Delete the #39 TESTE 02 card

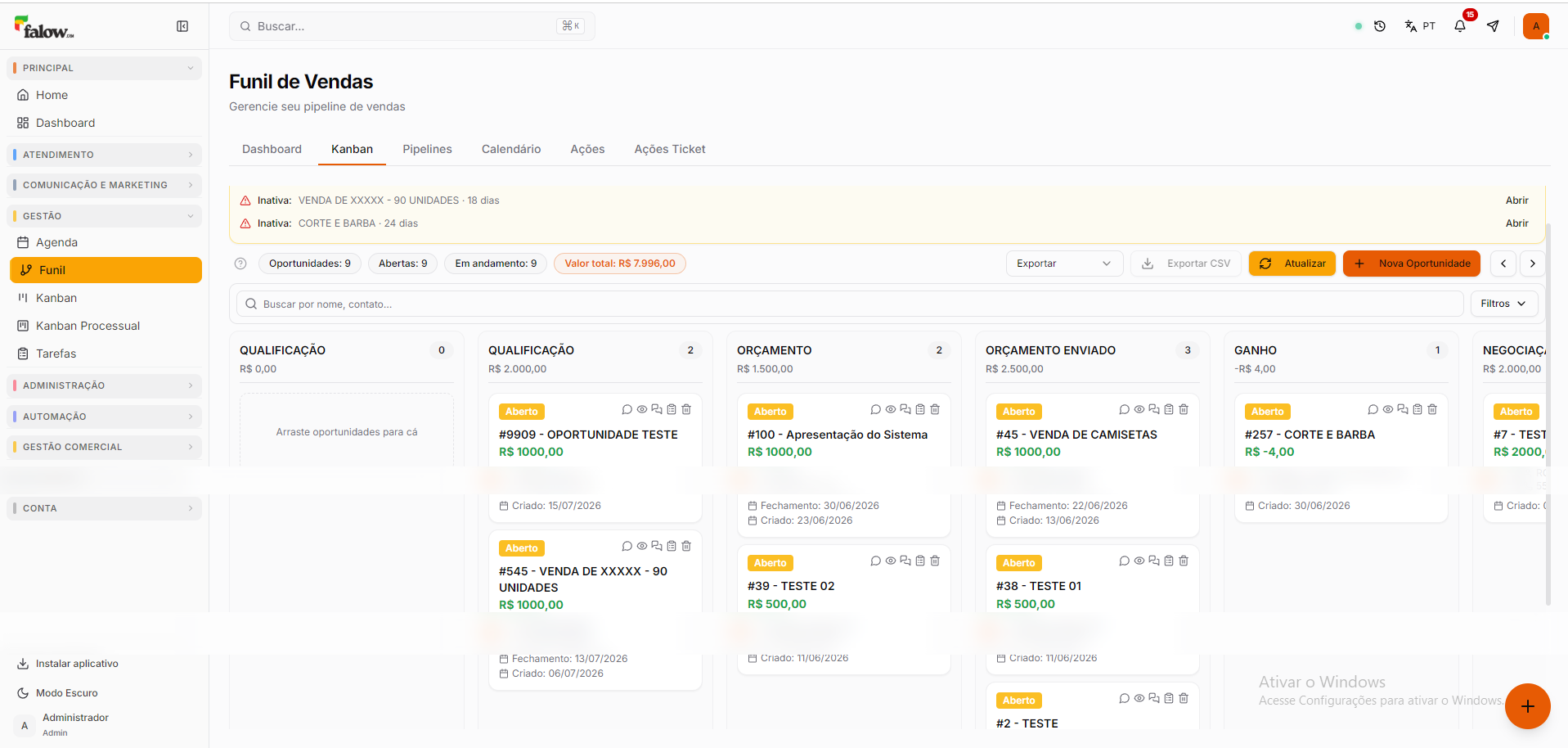coord(935,561)
